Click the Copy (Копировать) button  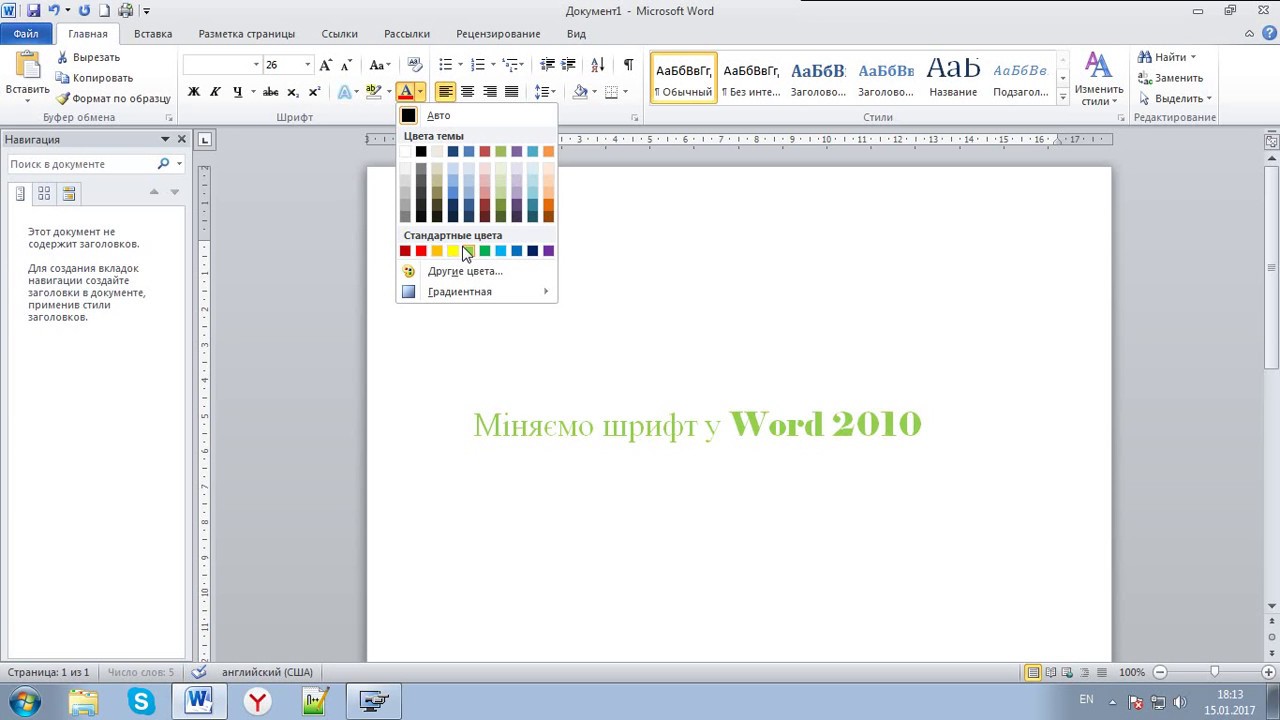94,78
